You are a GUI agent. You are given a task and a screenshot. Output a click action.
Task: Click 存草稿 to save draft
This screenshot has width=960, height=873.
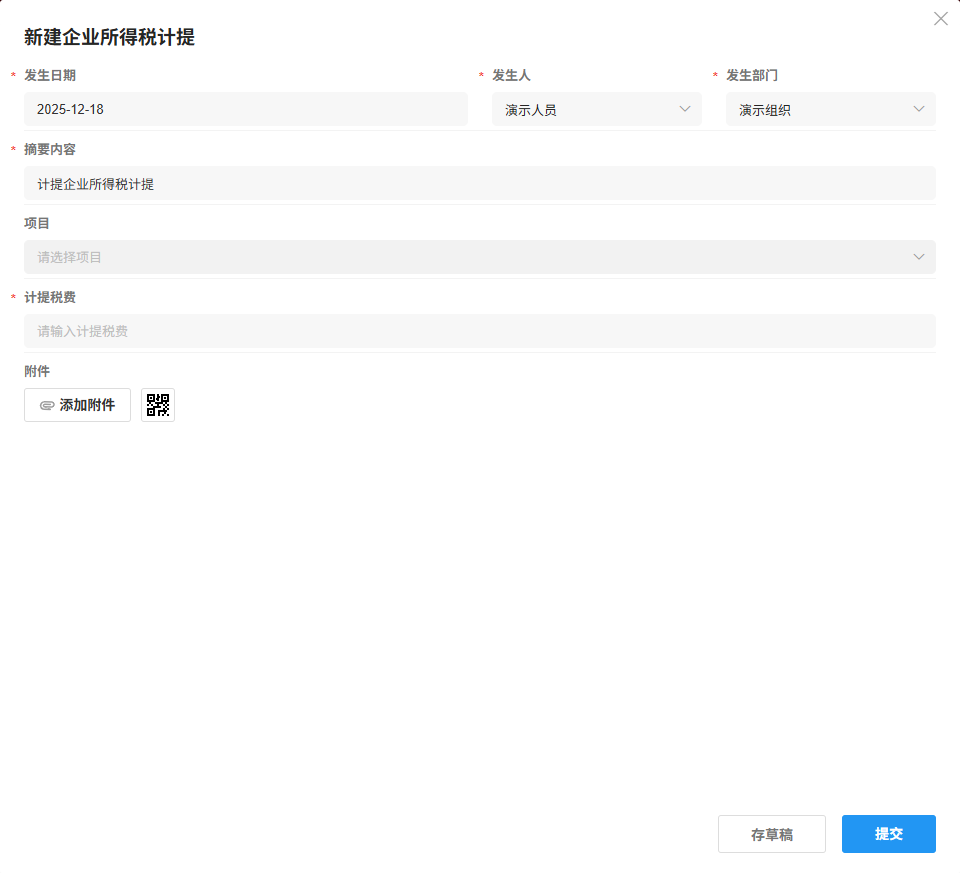click(771, 833)
